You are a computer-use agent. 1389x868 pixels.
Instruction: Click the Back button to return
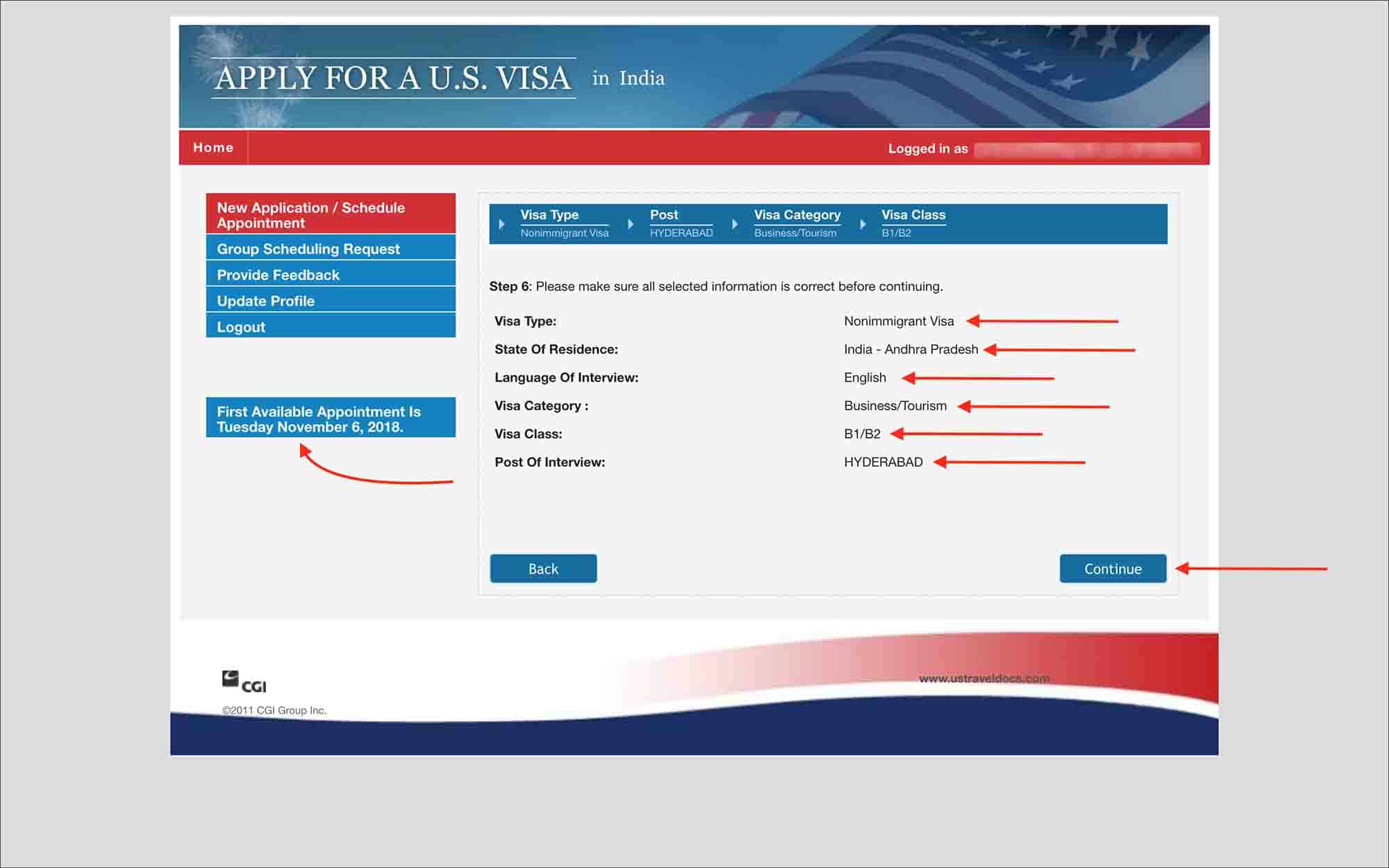tap(543, 568)
